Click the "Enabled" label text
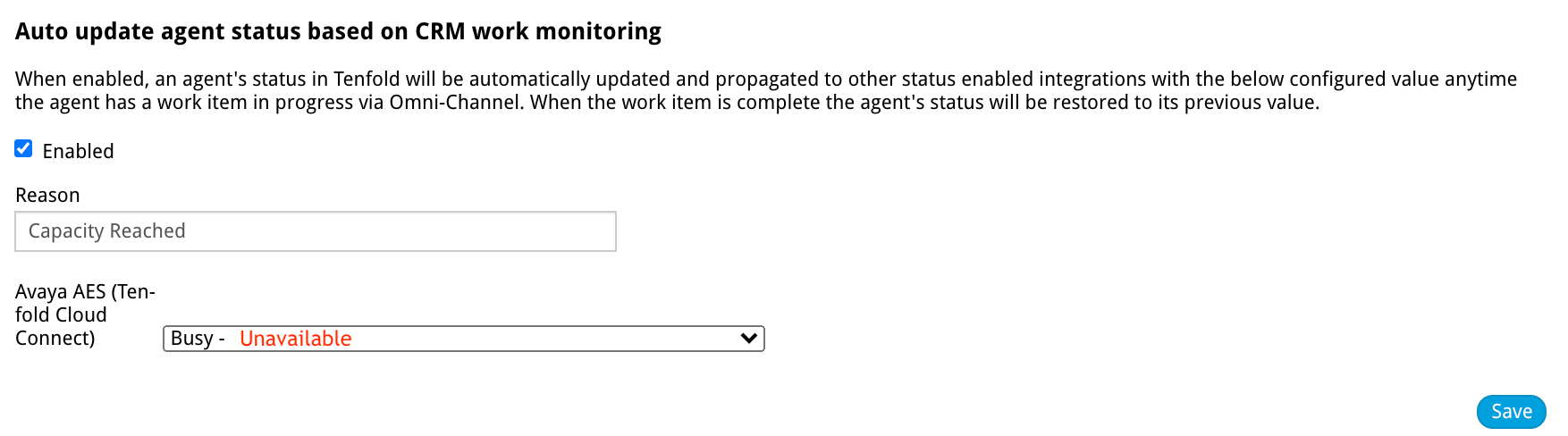The height and width of the screenshot is (436, 1568). click(78, 151)
